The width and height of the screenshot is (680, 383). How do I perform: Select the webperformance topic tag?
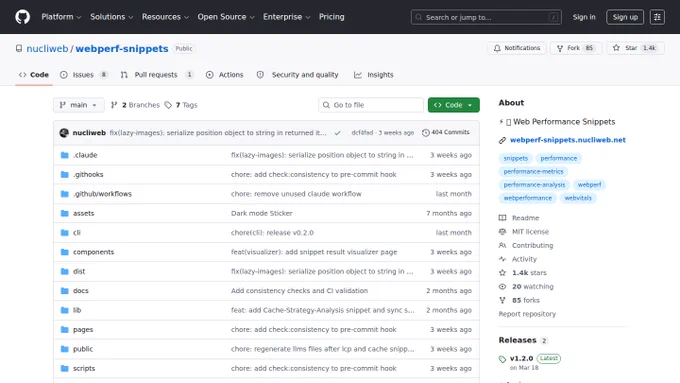coord(528,198)
